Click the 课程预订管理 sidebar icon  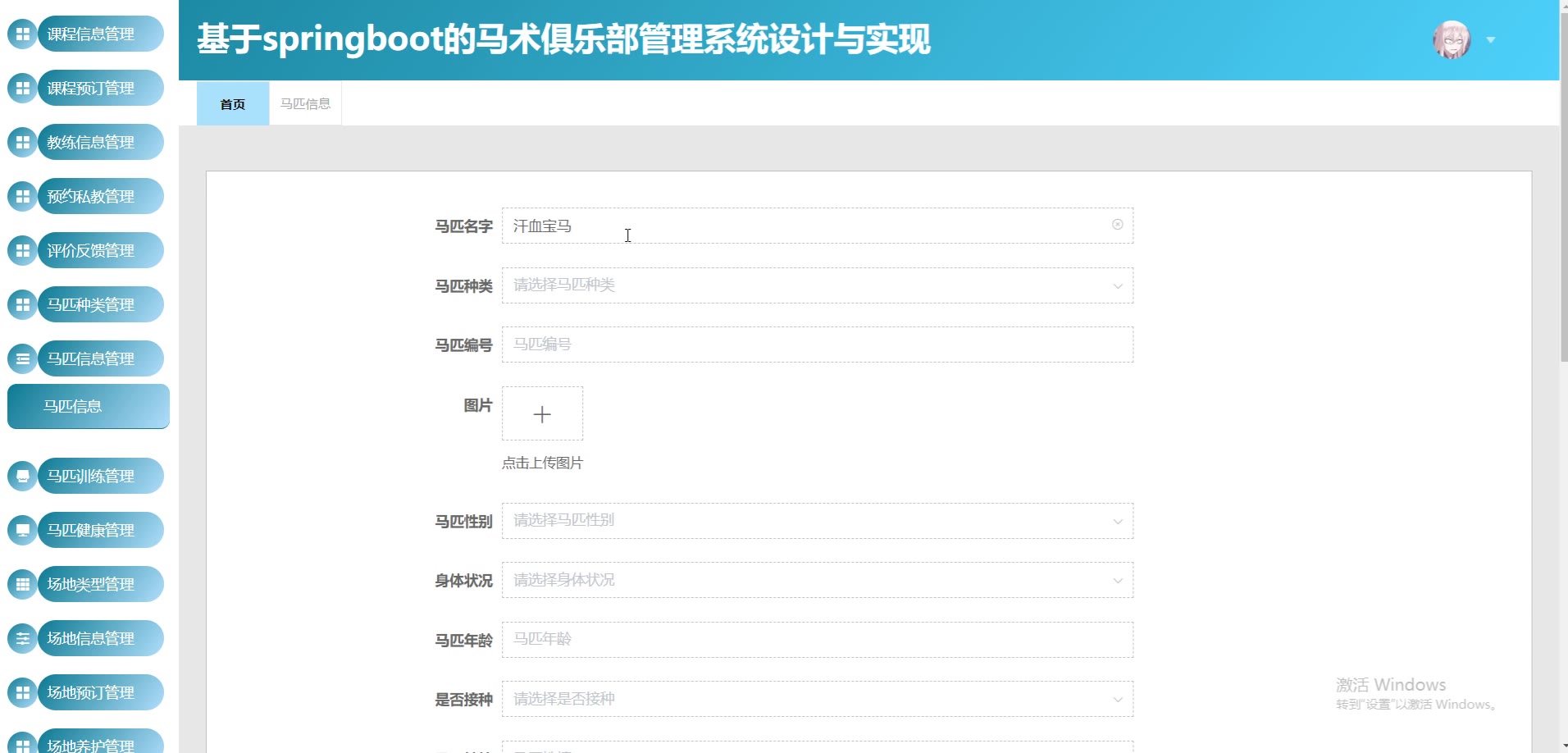tap(23, 88)
